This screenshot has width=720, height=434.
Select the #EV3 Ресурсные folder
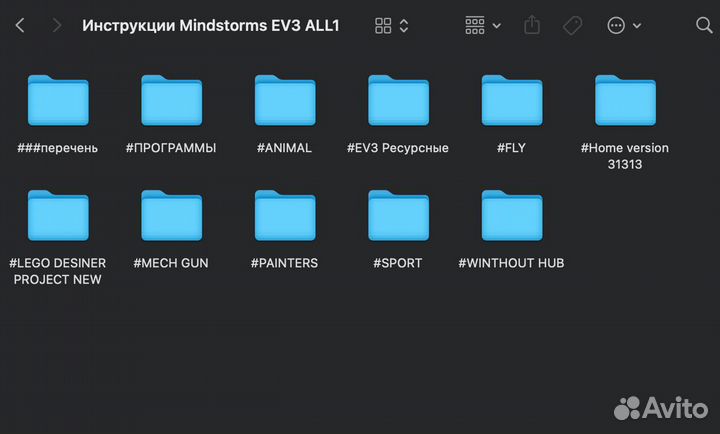pyautogui.click(x=398, y=101)
